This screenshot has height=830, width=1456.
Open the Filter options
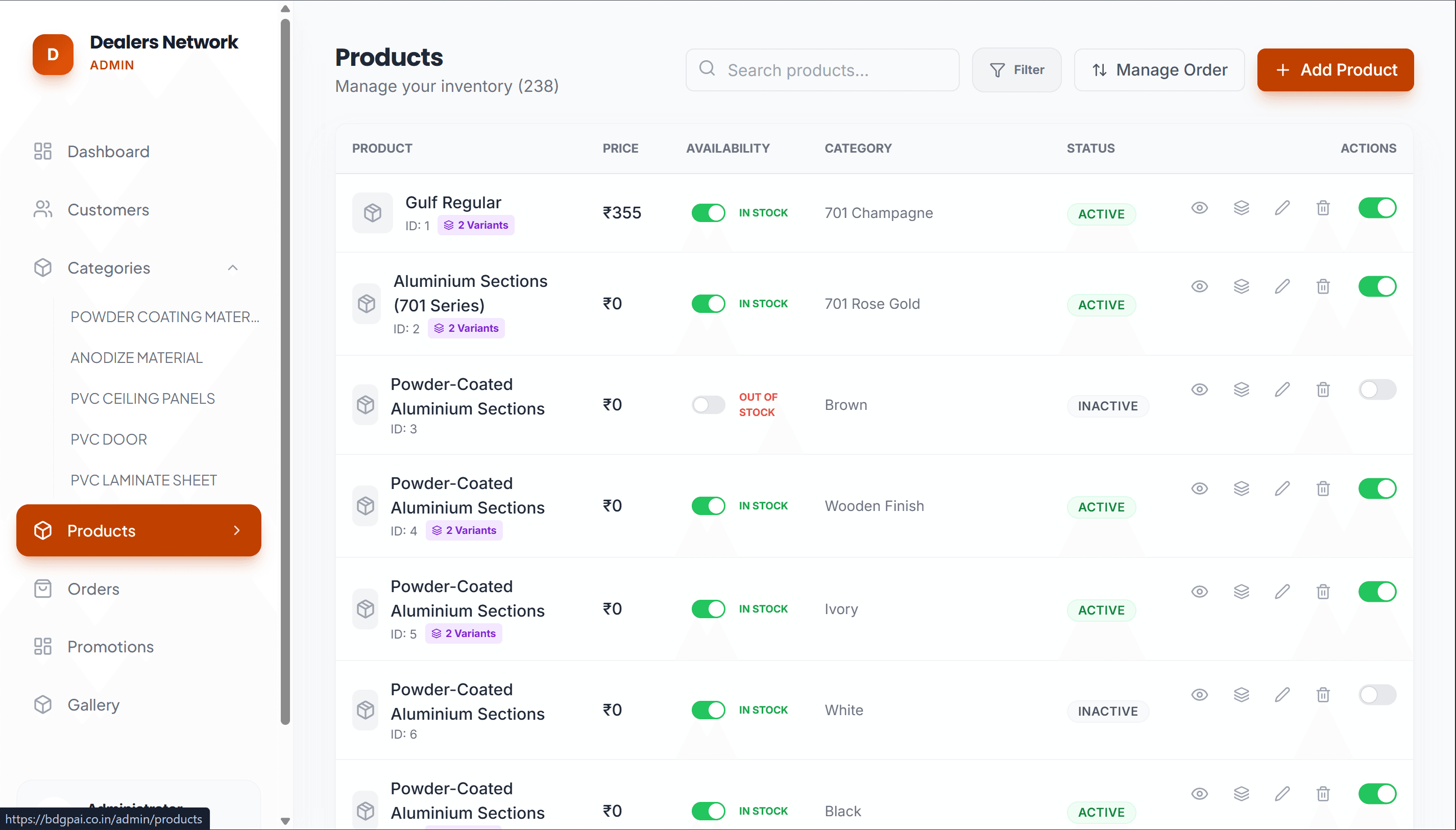[1017, 69]
